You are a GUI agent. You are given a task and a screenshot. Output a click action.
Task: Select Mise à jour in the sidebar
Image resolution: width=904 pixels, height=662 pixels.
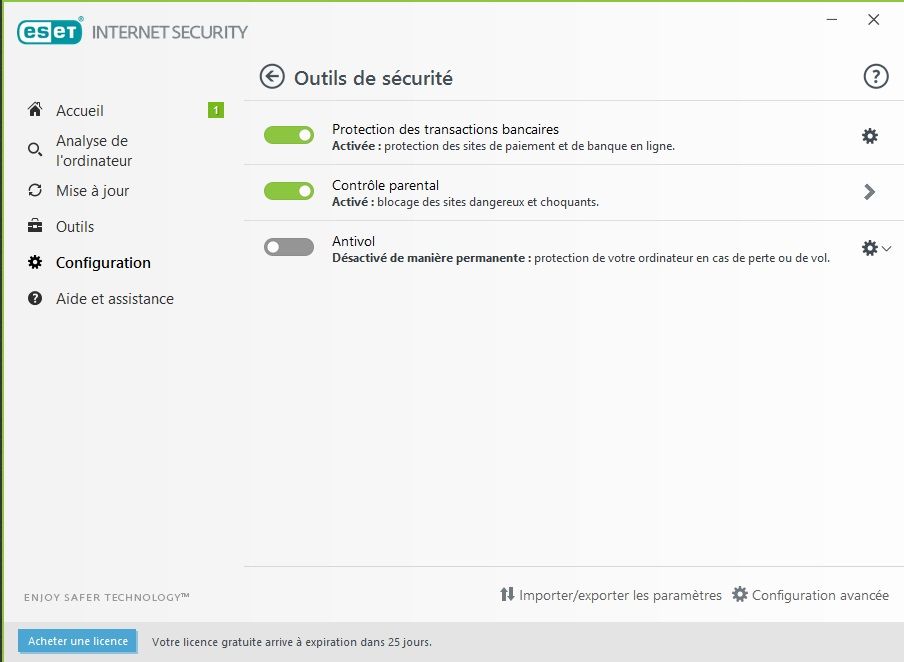[92, 191]
